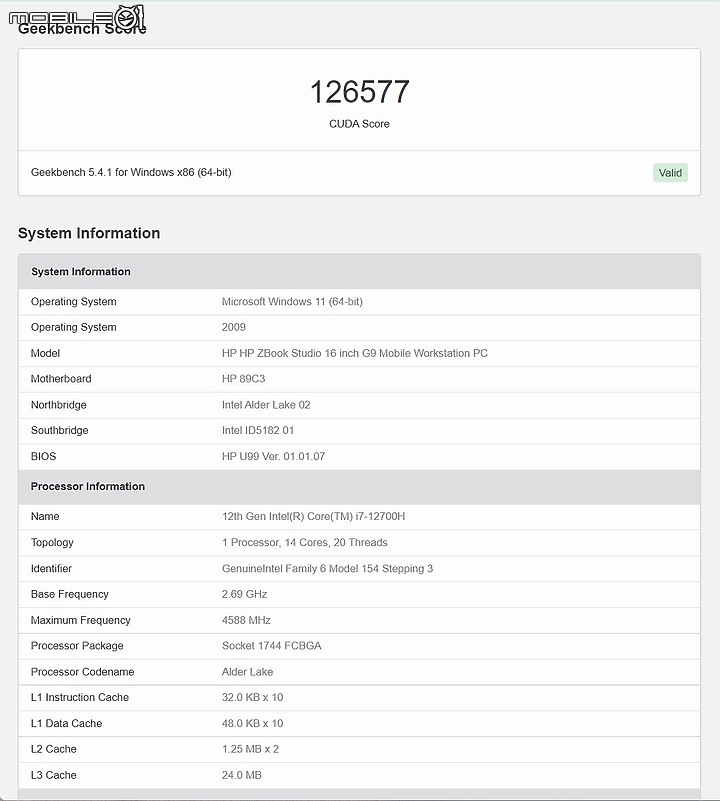
Task: Click 'Intel Alder Lake 02' value
Action: (x=266, y=405)
